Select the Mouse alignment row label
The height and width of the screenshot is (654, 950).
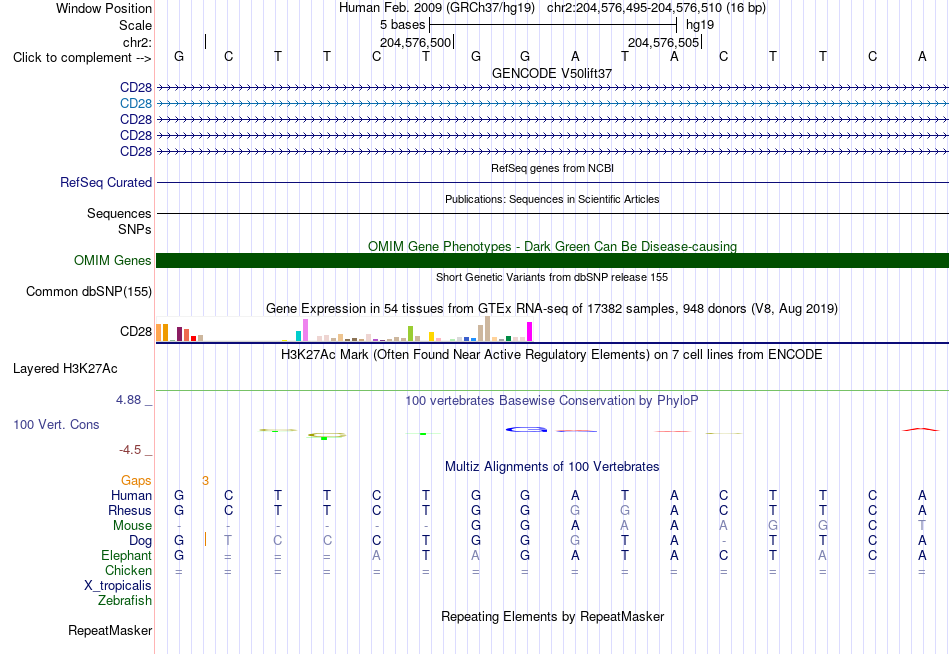click(132, 526)
